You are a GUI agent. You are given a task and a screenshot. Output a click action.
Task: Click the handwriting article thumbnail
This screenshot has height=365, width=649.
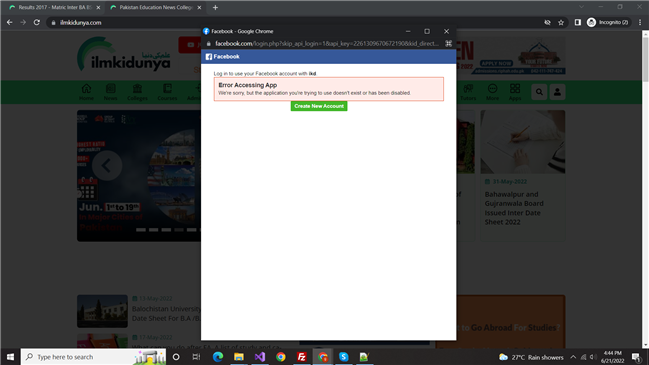pyautogui.click(x=523, y=142)
